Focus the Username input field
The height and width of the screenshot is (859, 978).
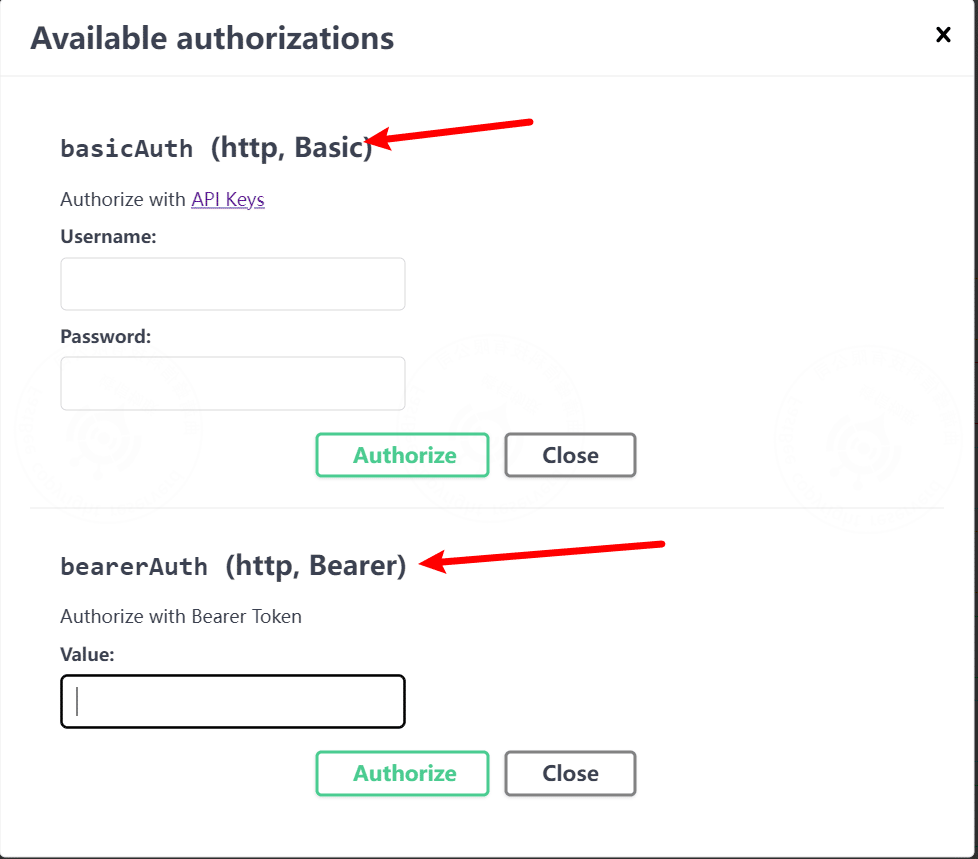(x=233, y=284)
